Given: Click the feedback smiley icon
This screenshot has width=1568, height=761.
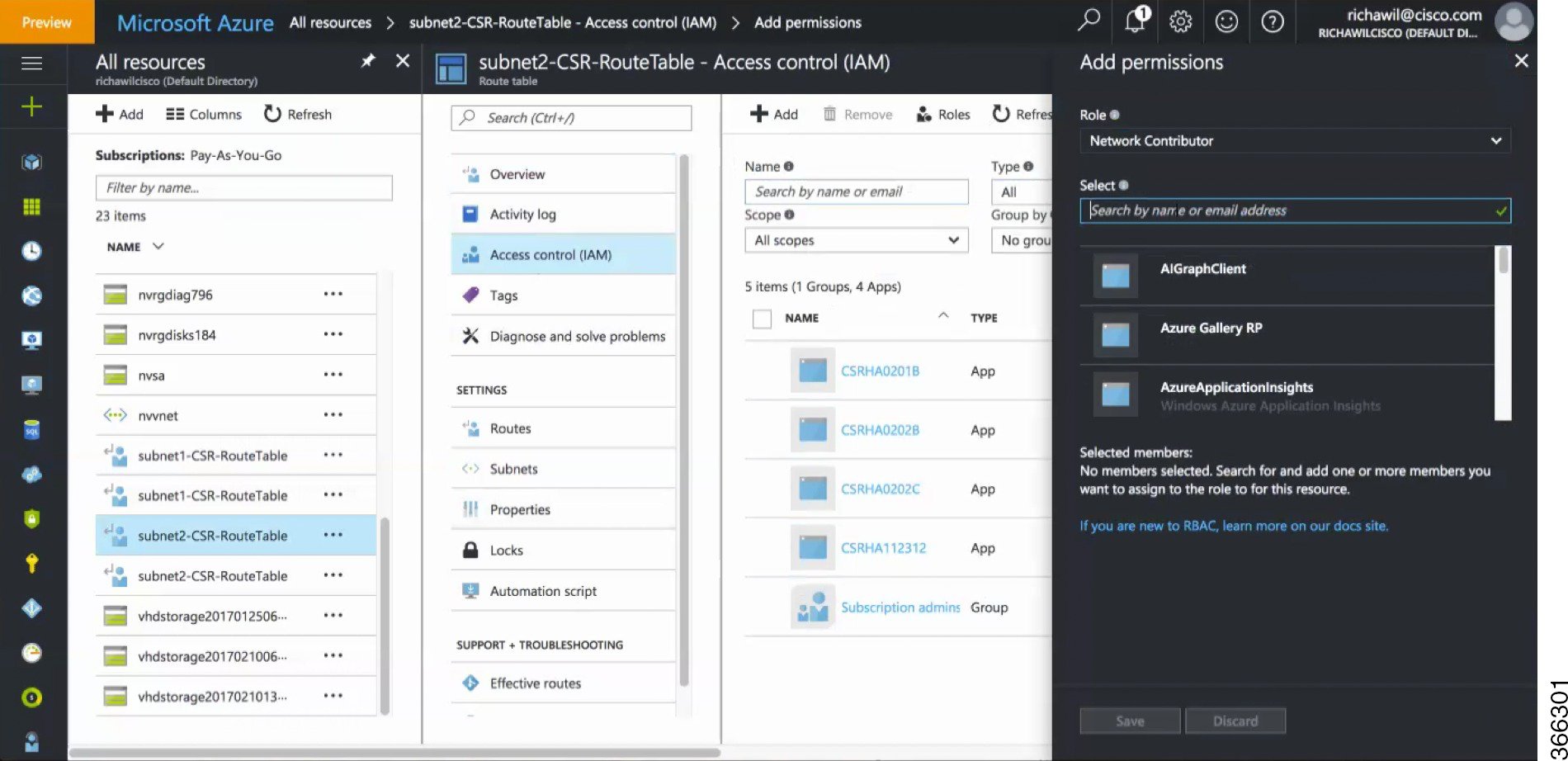Looking at the screenshot, I should (x=1226, y=21).
